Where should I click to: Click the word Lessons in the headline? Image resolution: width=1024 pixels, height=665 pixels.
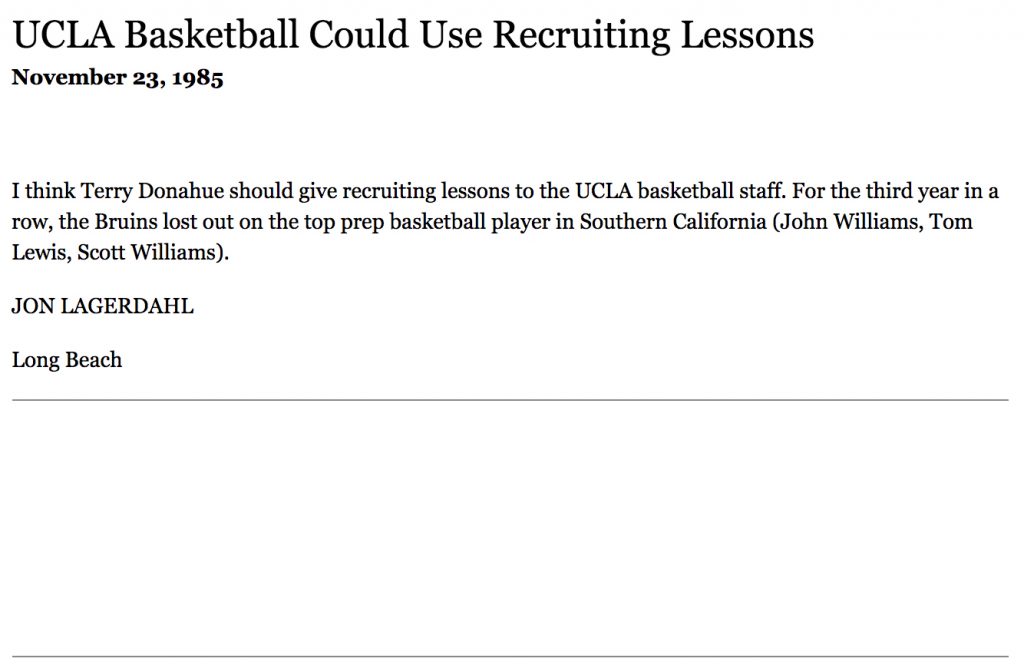click(x=747, y=35)
